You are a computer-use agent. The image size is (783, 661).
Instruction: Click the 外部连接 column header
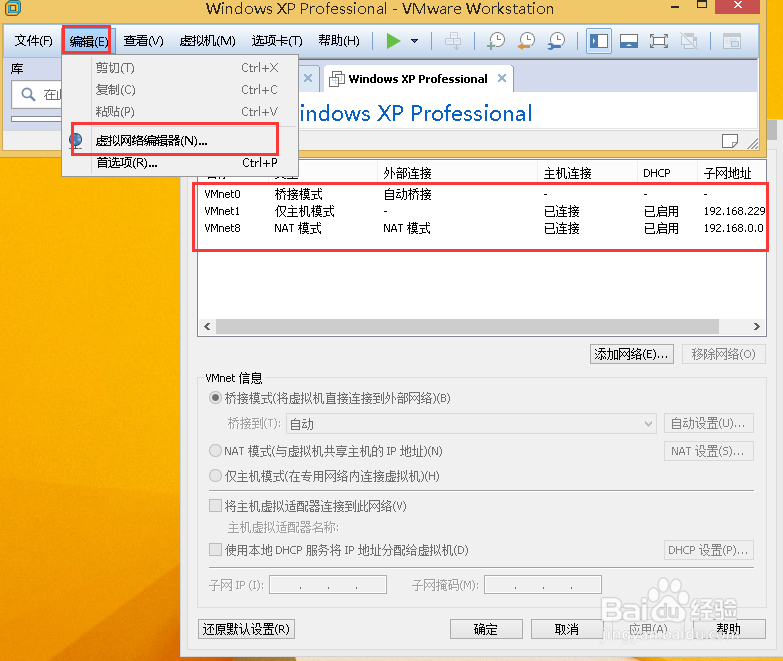457,173
